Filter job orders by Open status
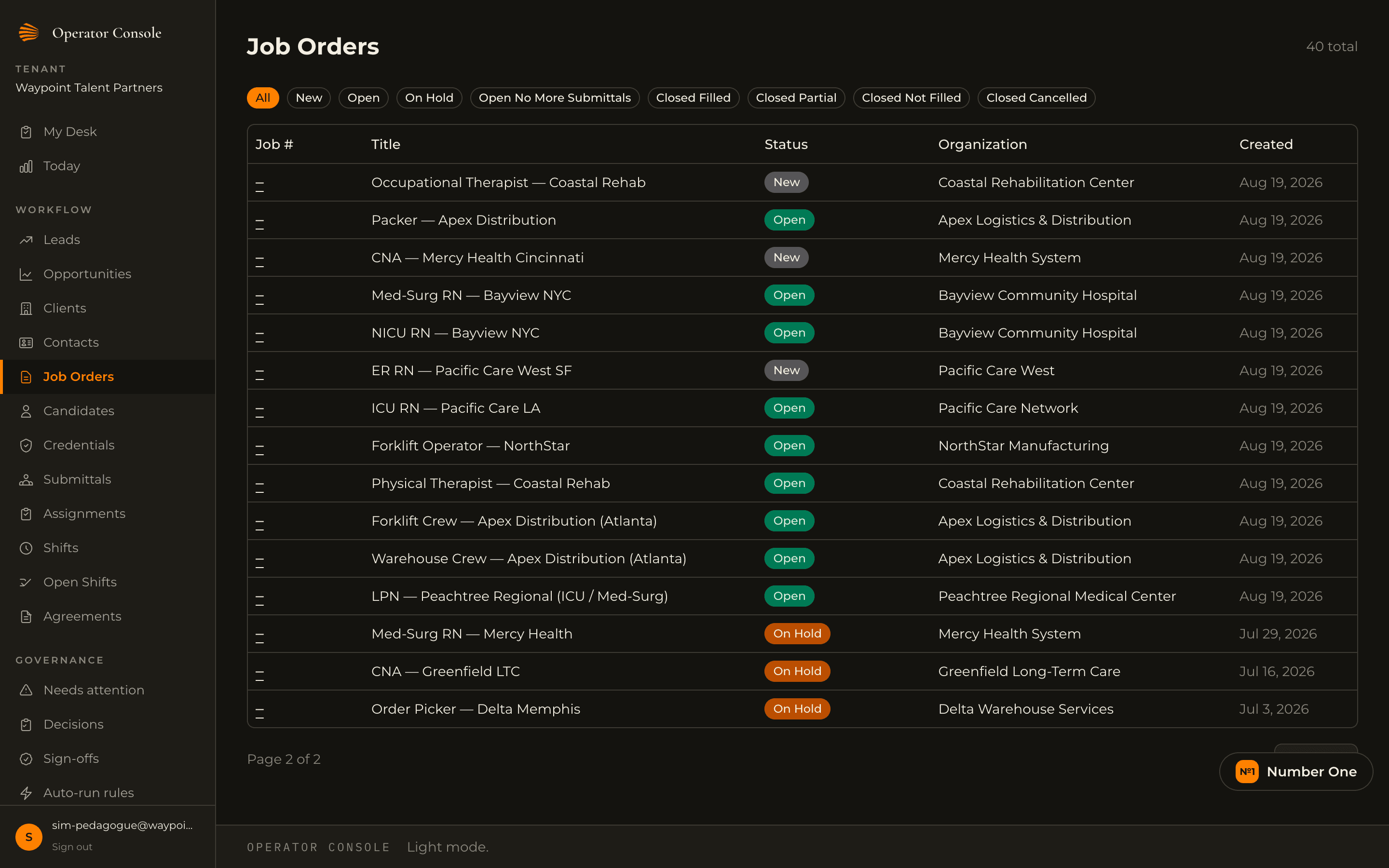 coord(363,97)
